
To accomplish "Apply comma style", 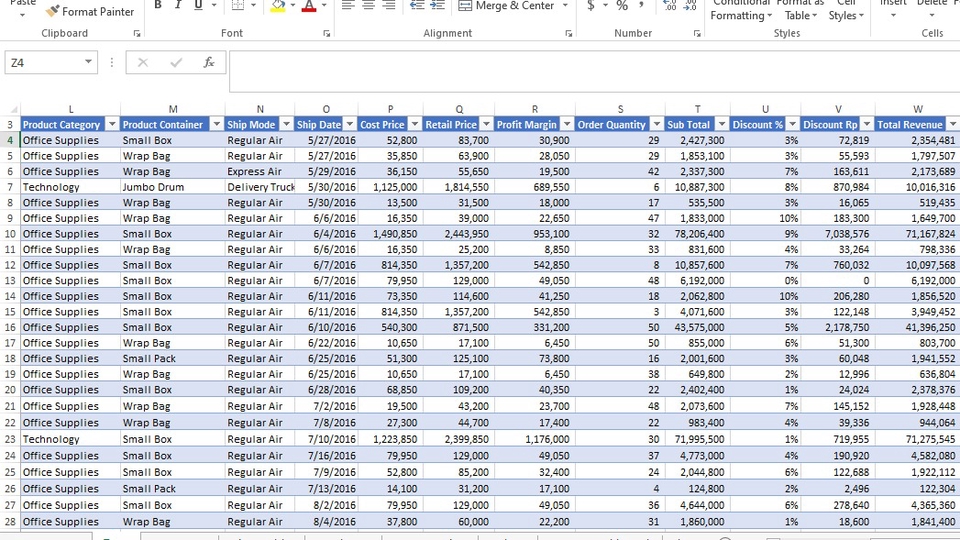I will 641,6.
